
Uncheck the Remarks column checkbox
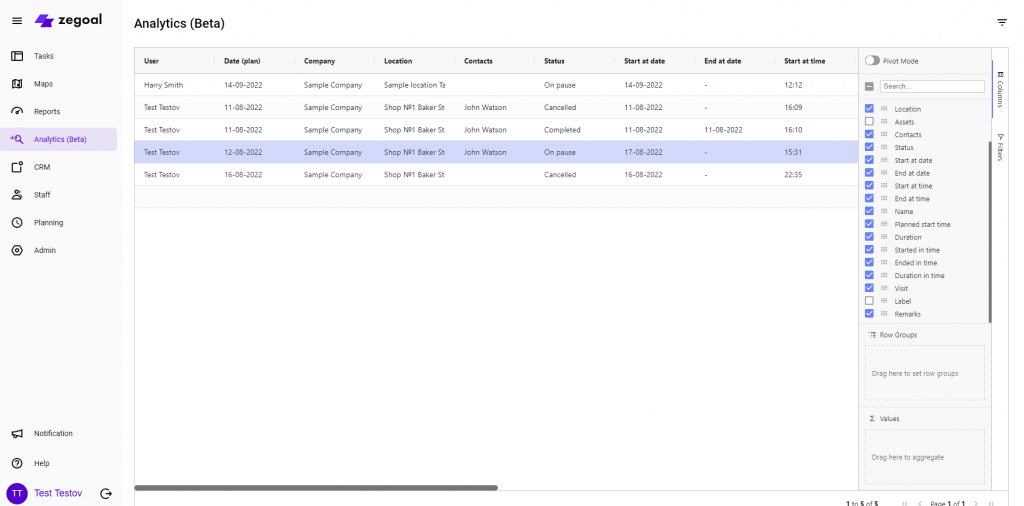tap(870, 314)
